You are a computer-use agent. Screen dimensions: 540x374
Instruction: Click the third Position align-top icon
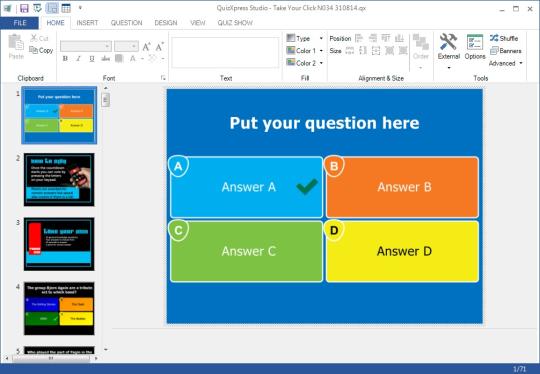(386, 38)
